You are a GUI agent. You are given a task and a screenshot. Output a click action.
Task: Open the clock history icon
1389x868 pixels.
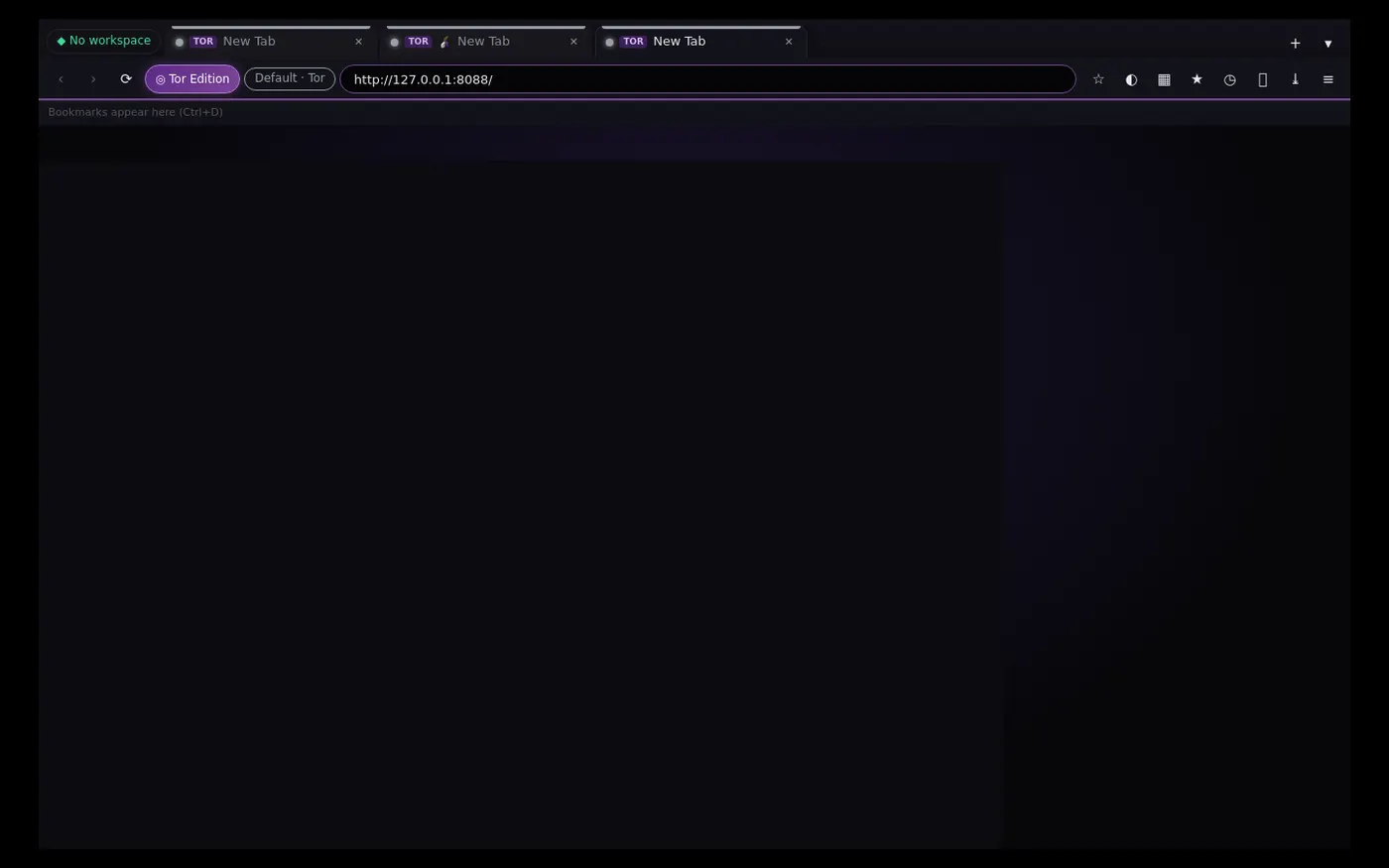coord(1229,79)
